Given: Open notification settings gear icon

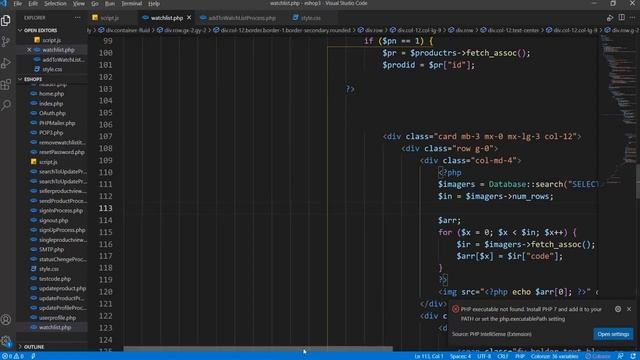Looking at the screenshot, I should coord(618,309).
